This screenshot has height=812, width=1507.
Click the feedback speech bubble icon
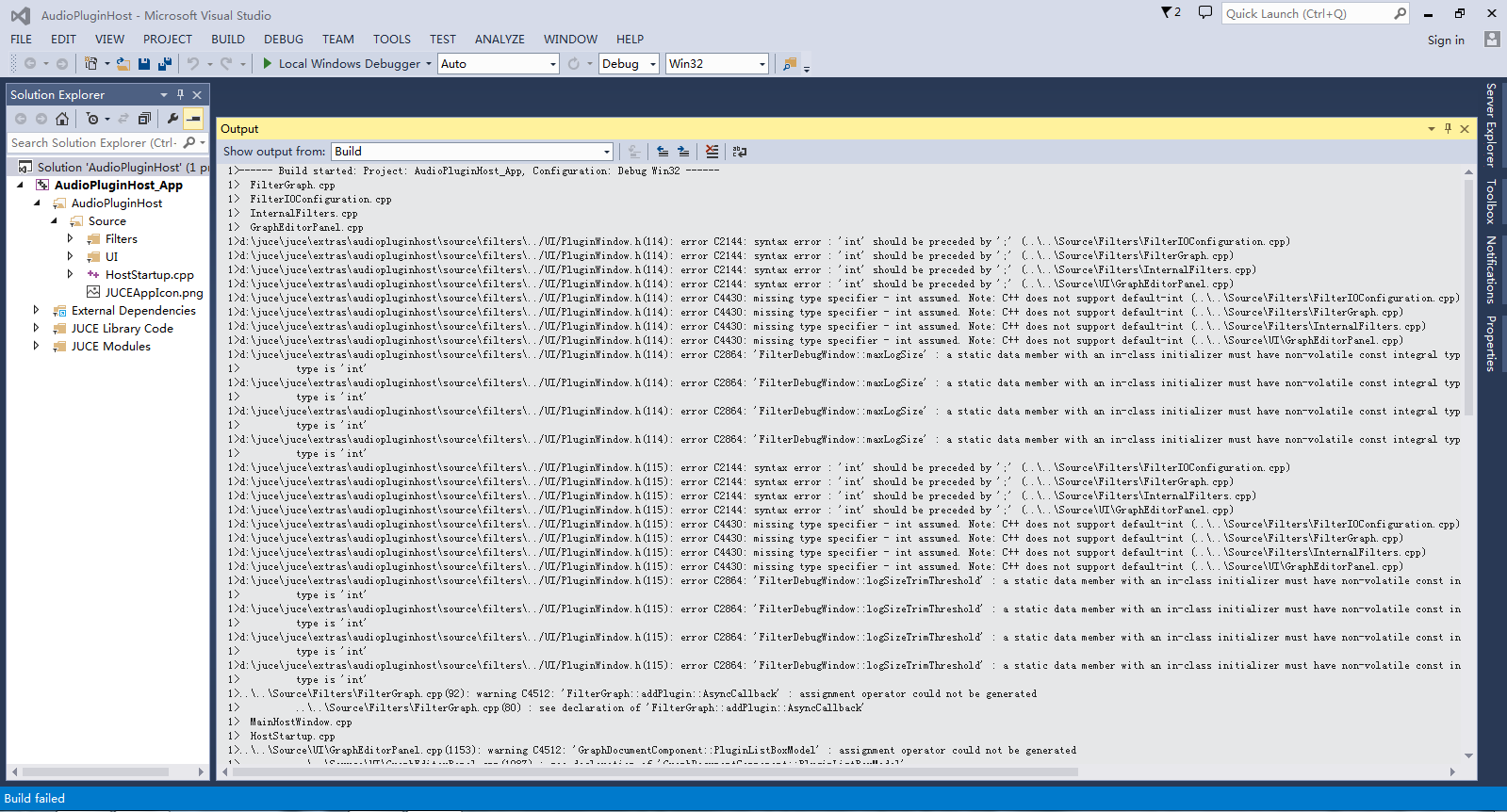pyautogui.click(x=1205, y=12)
